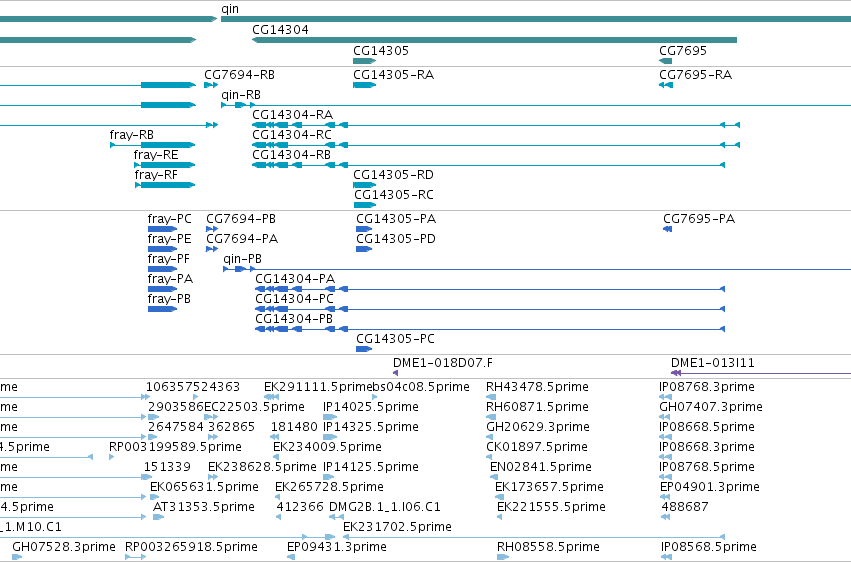Viewport: 851px width, 562px height.
Task: Click EST label EK065631.5prime
Action: 204,487
